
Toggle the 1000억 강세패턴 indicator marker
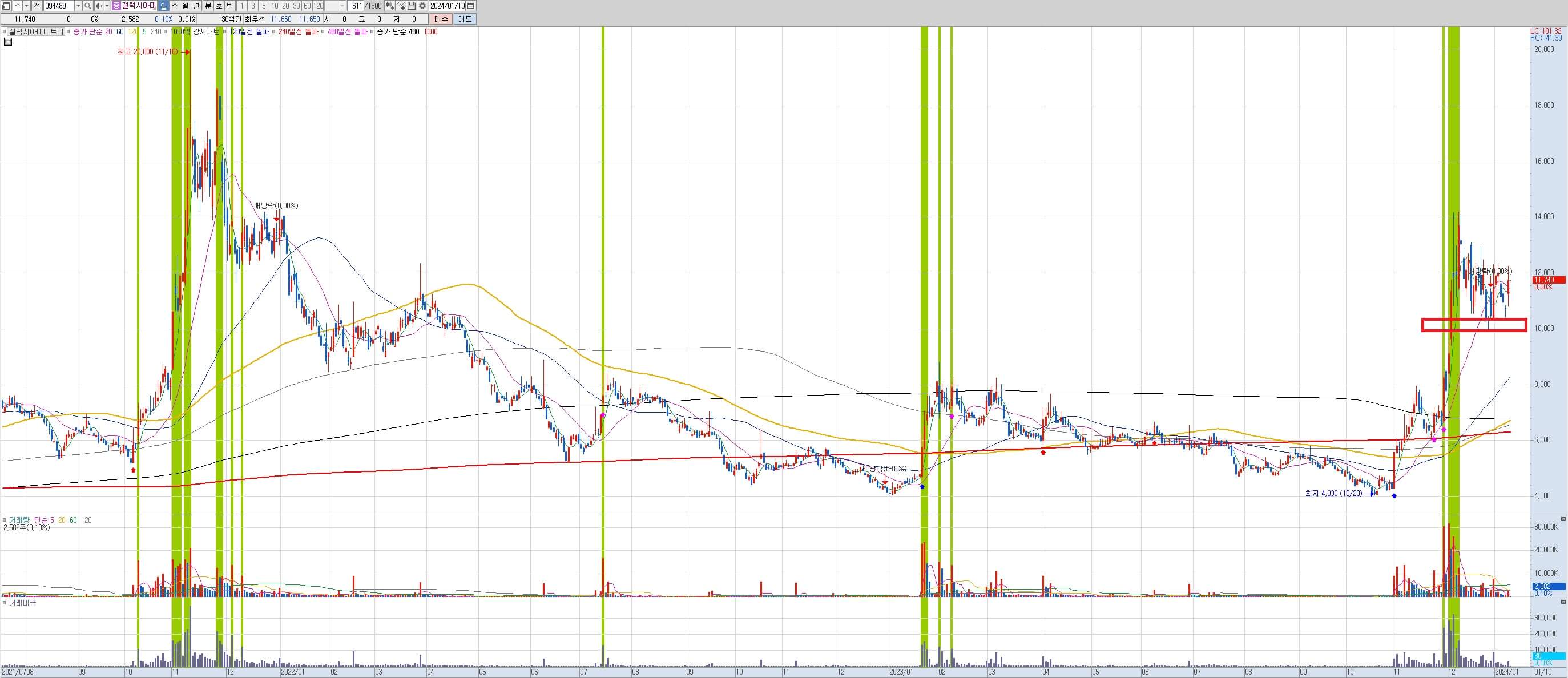[x=166, y=31]
